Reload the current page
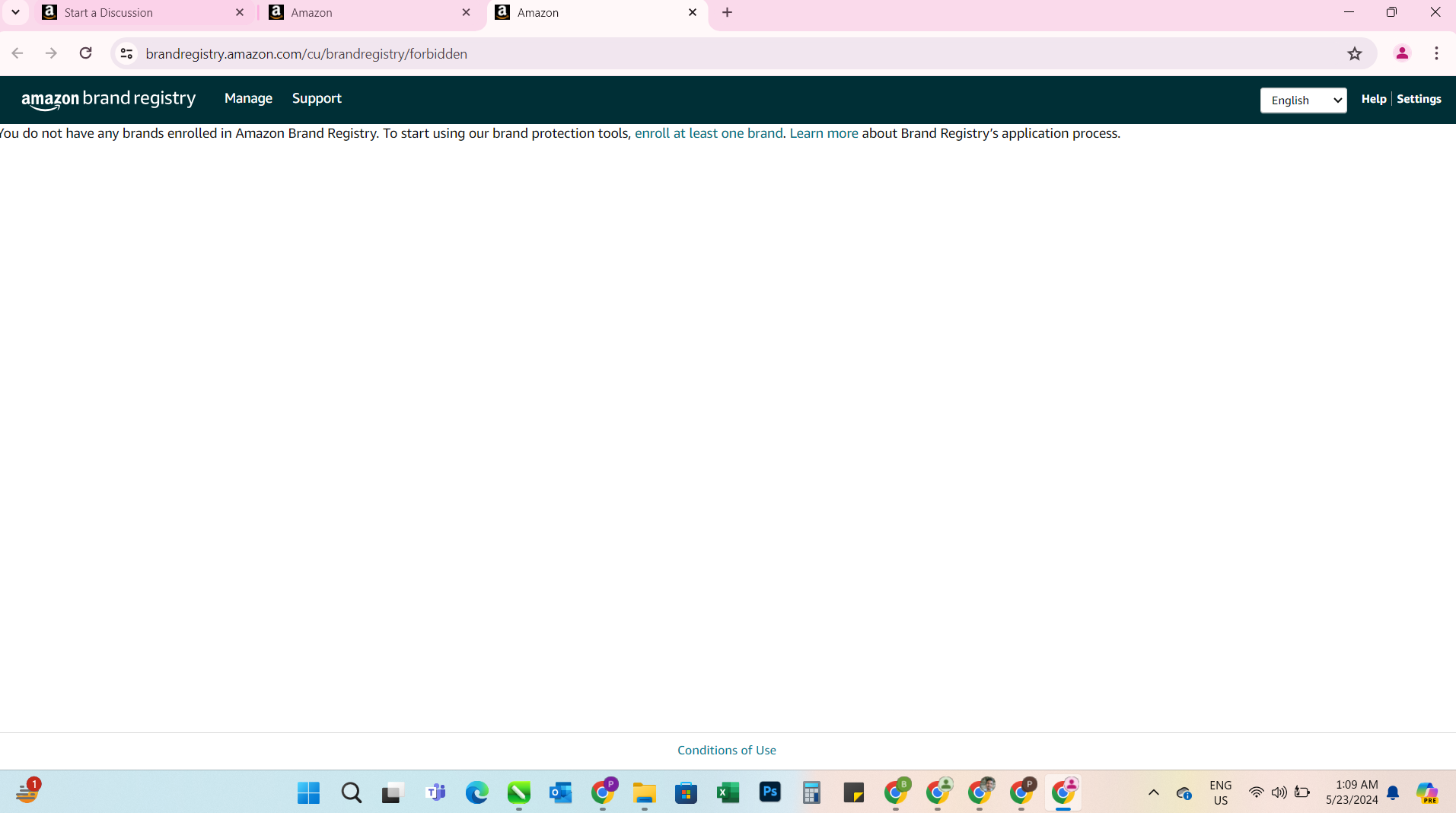Image resolution: width=1456 pixels, height=813 pixels. pos(86,53)
